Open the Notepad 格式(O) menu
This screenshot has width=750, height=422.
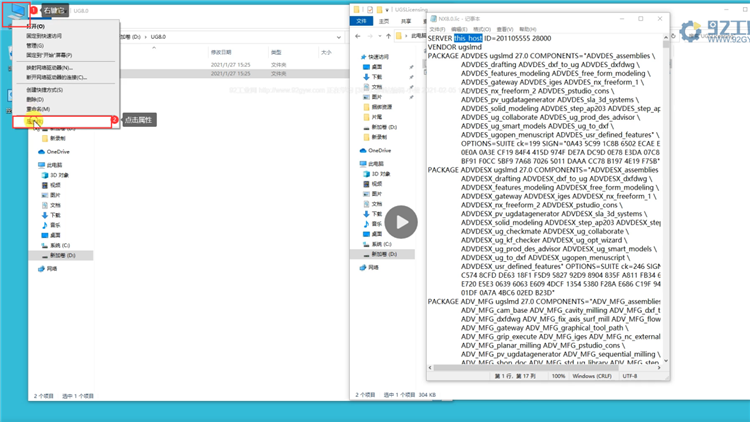[482, 29]
